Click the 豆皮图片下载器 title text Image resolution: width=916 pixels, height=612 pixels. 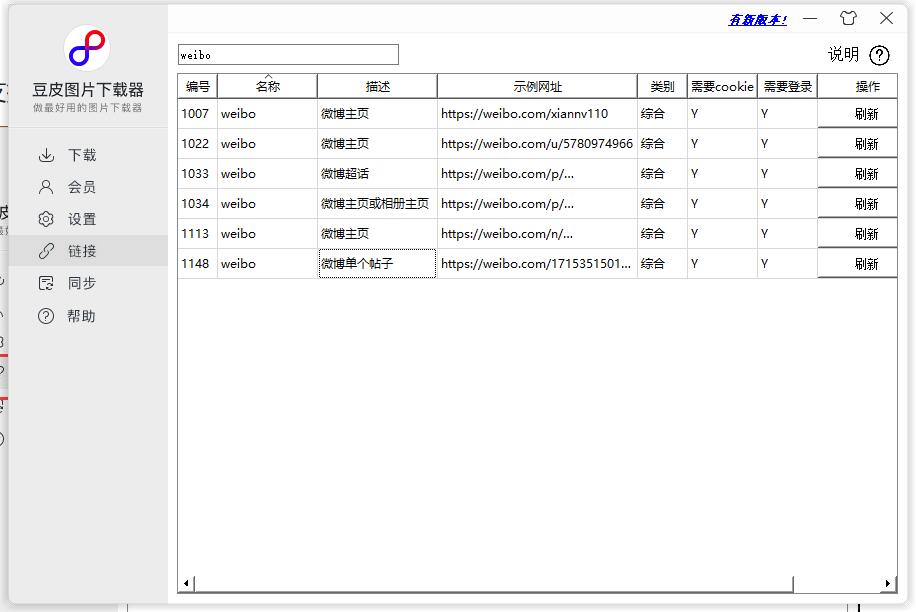(88, 90)
